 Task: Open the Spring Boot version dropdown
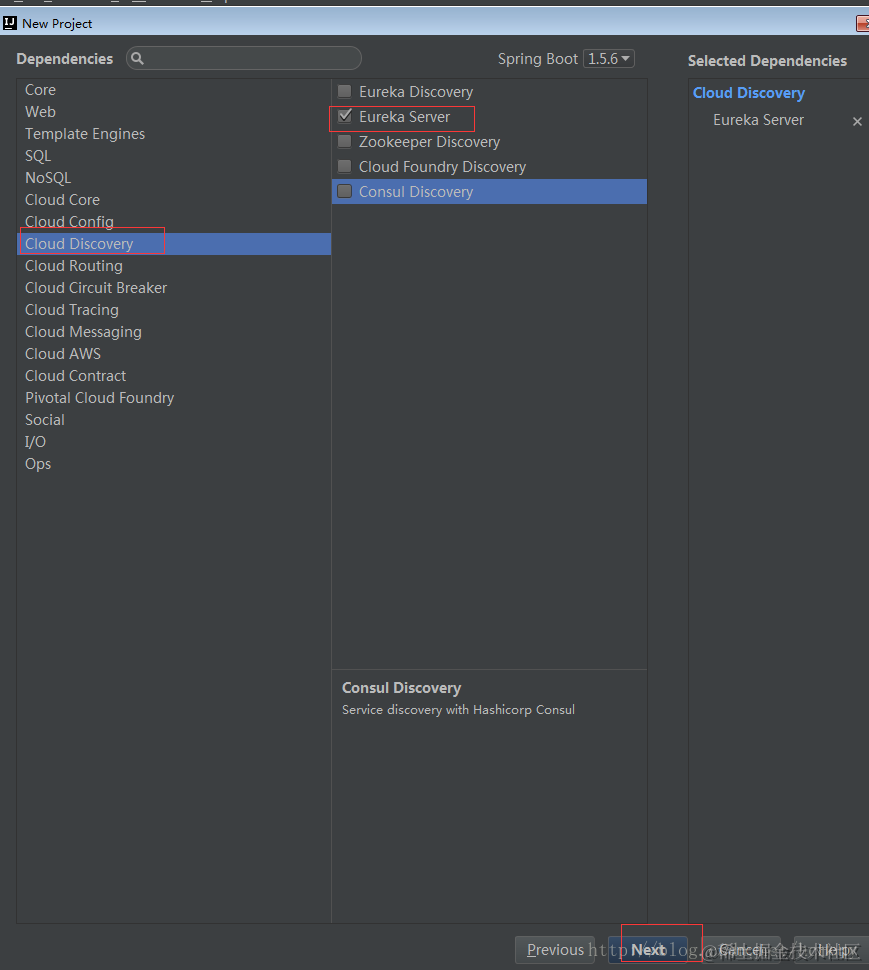(x=609, y=59)
